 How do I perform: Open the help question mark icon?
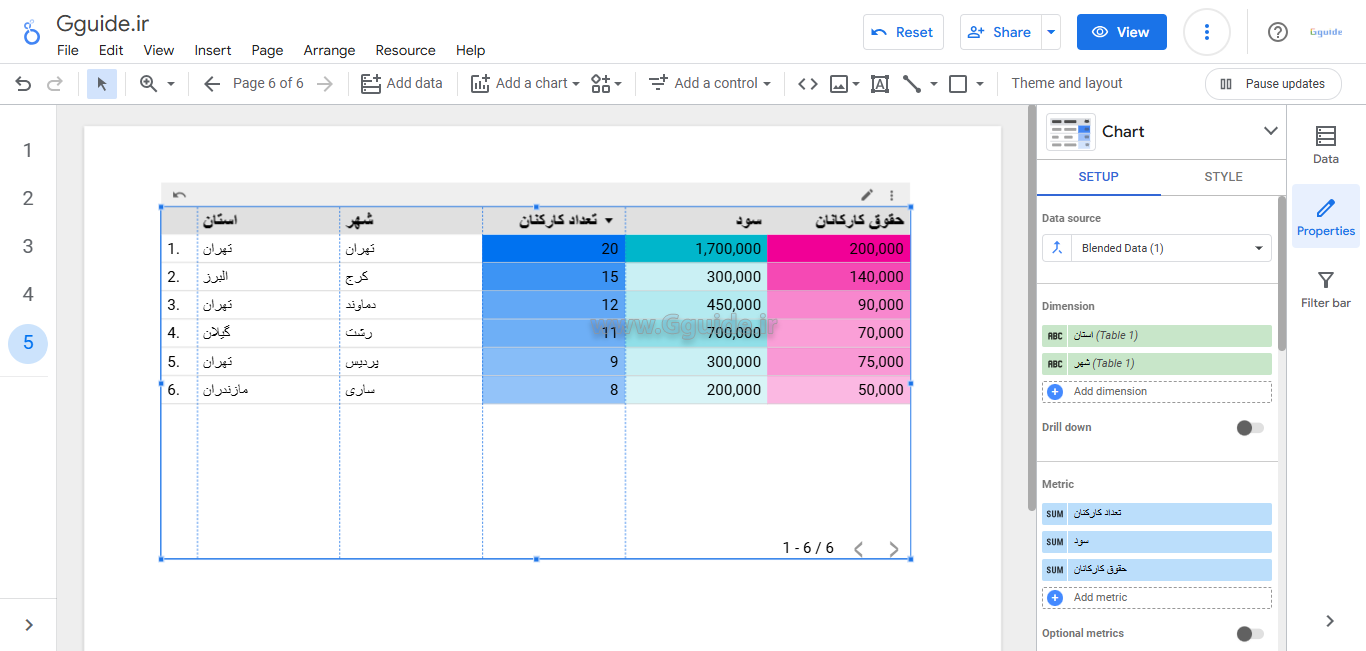[1277, 32]
